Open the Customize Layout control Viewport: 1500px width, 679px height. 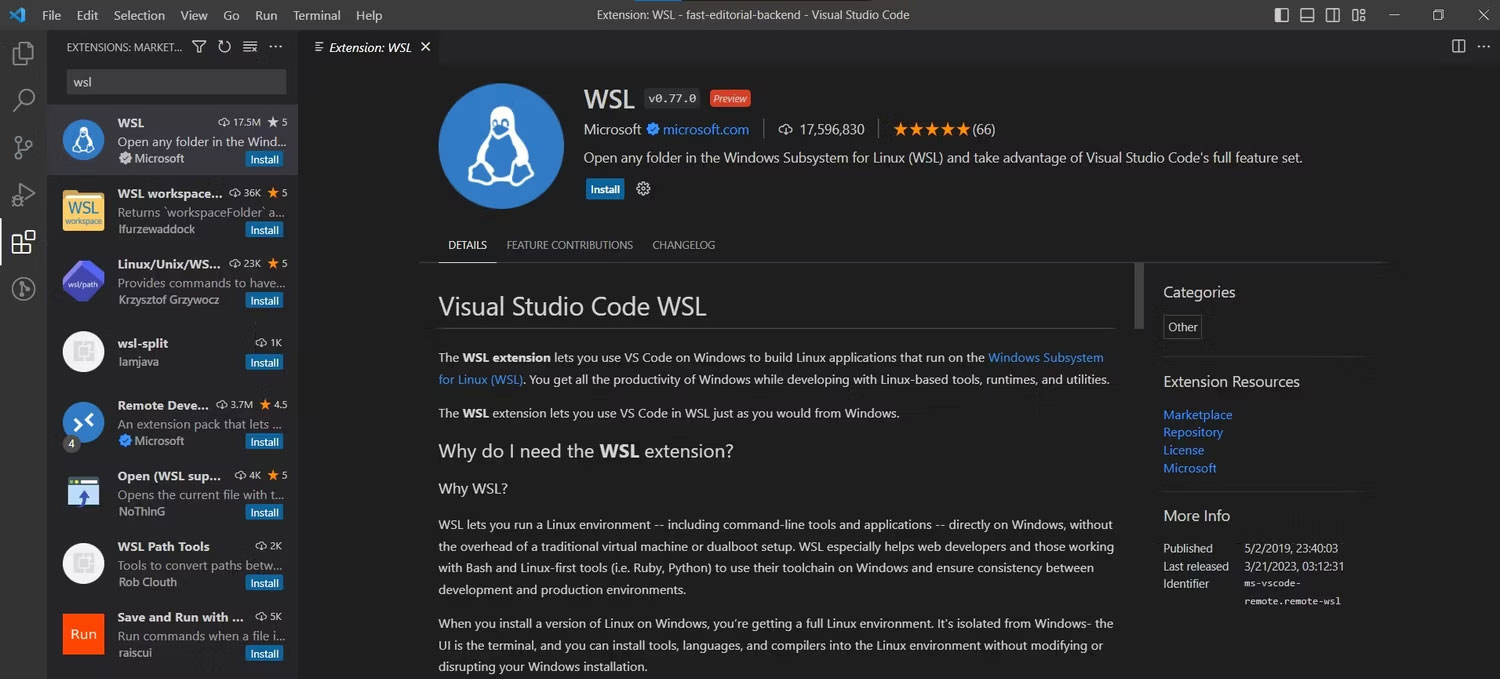pos(1358,15)
